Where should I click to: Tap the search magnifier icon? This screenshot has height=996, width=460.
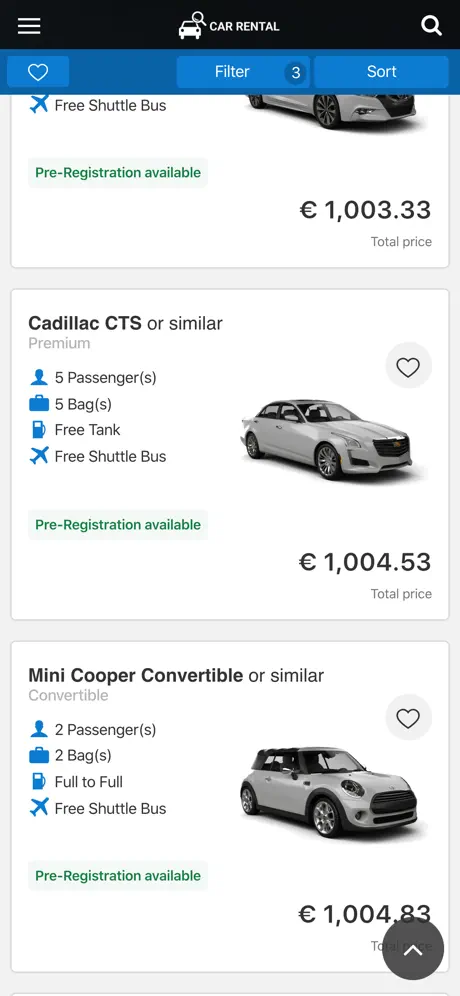431,26
